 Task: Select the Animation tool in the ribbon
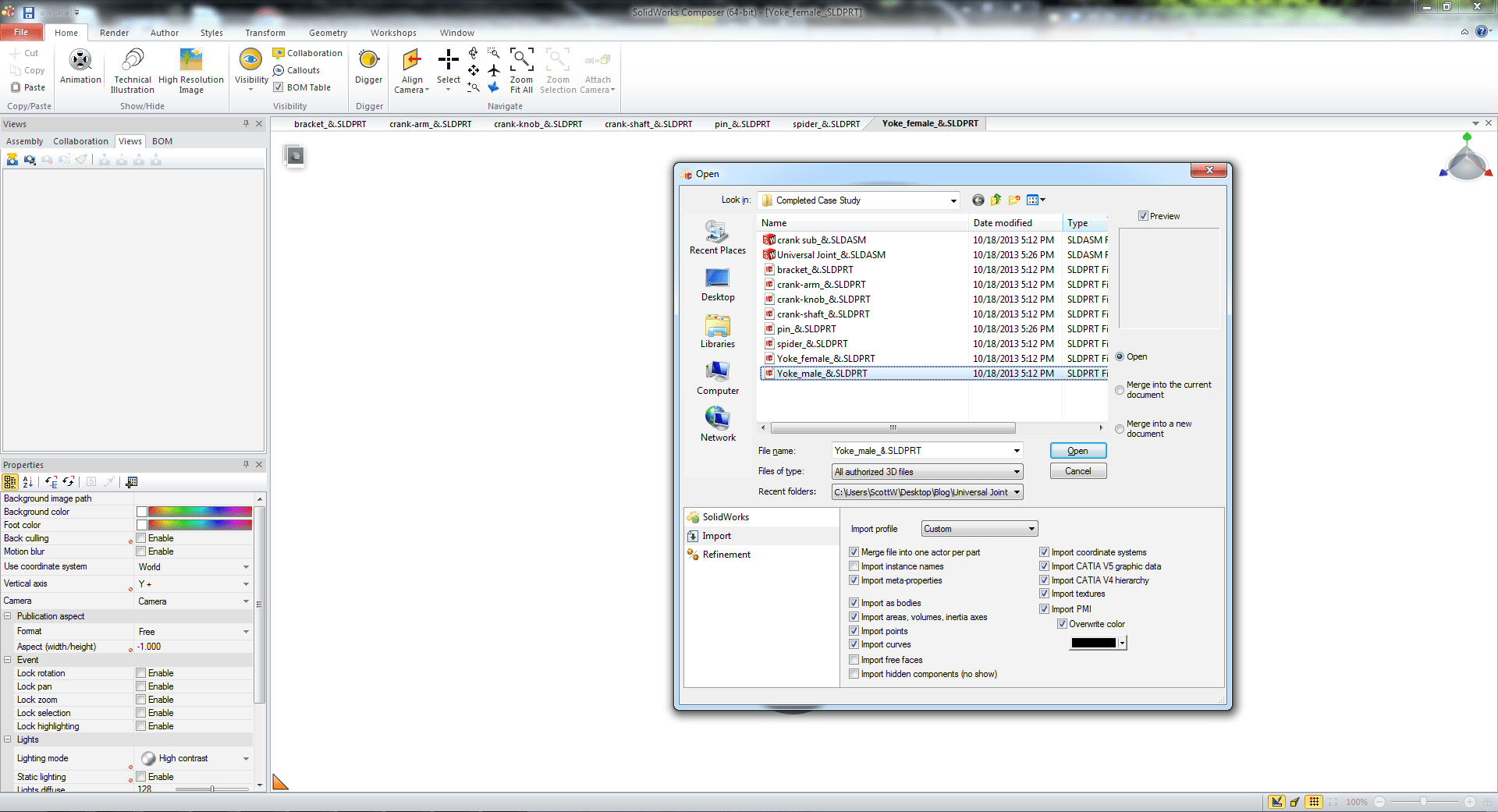(x=80, y=69)
